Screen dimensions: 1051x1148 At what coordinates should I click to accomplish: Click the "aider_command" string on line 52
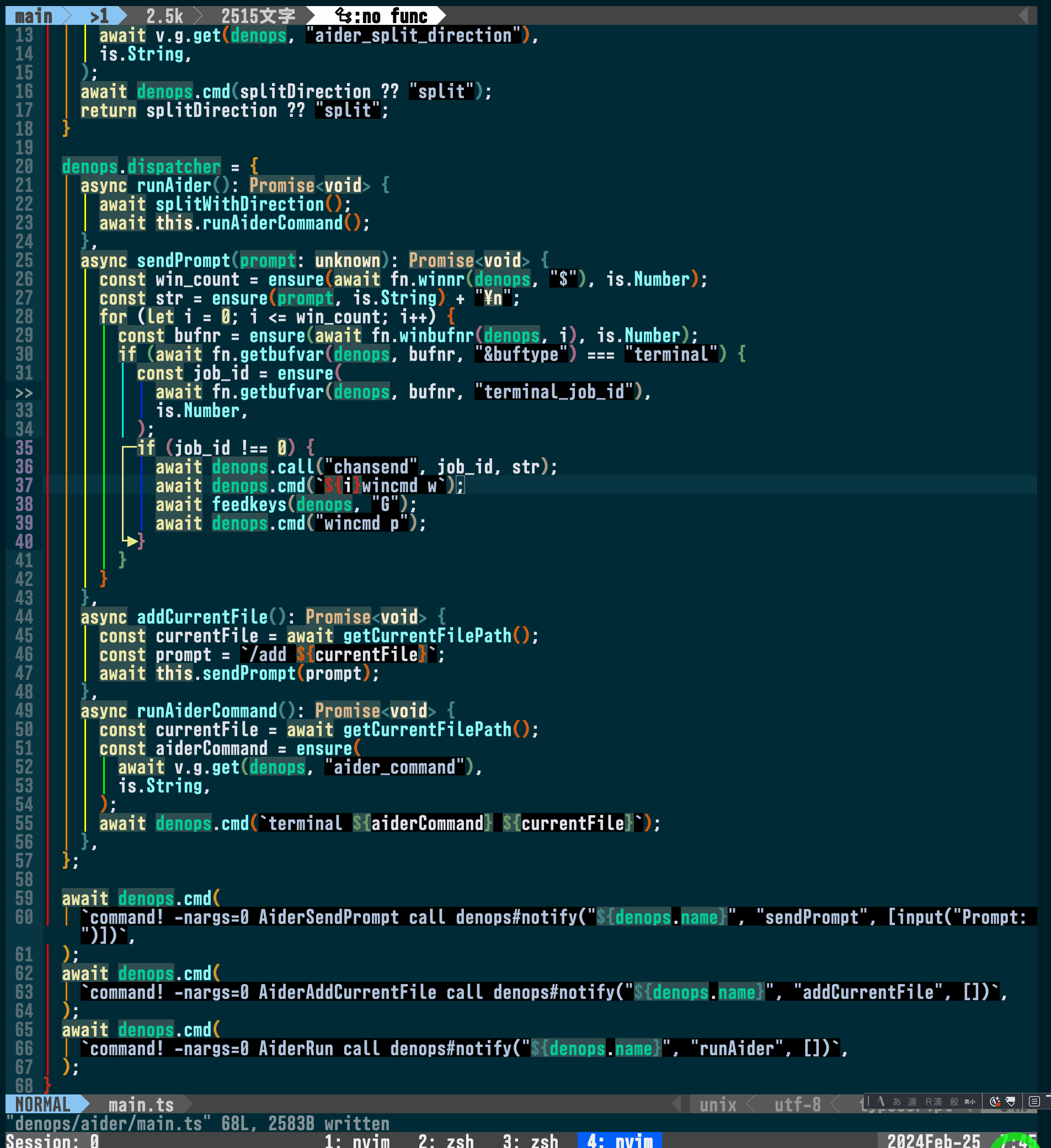pos(394,767)
